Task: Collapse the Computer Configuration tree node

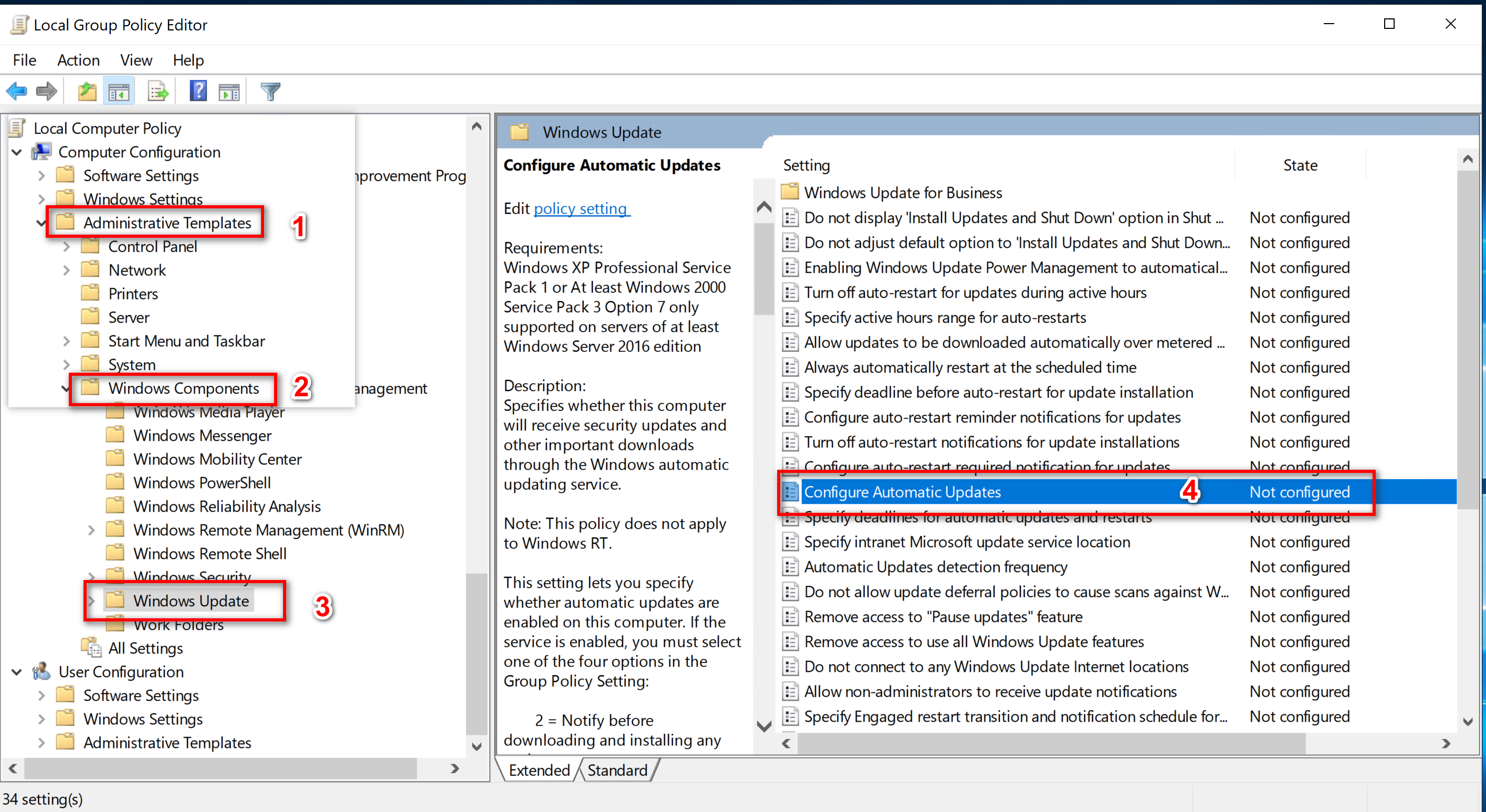Action: coord(17,152)
